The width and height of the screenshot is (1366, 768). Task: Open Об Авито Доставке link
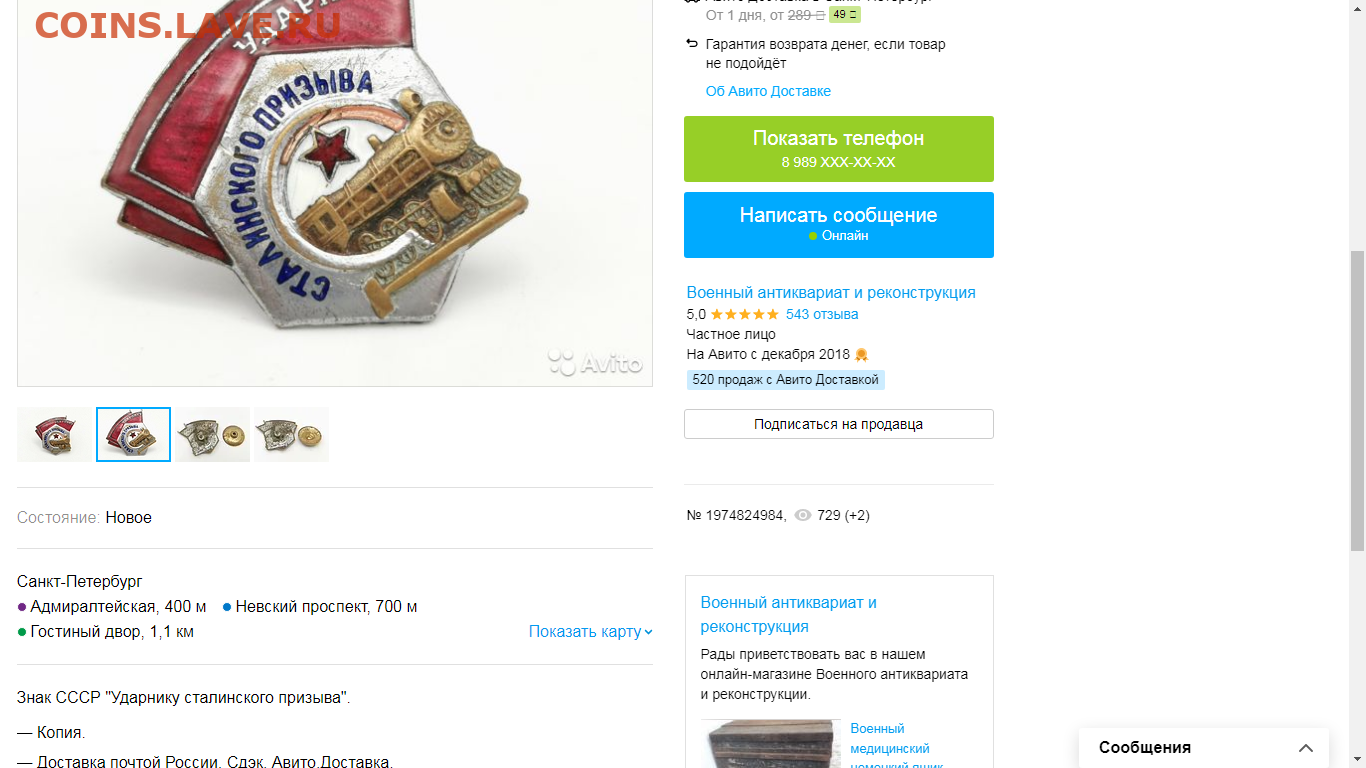pyautogui.click(x=768, y=91)
